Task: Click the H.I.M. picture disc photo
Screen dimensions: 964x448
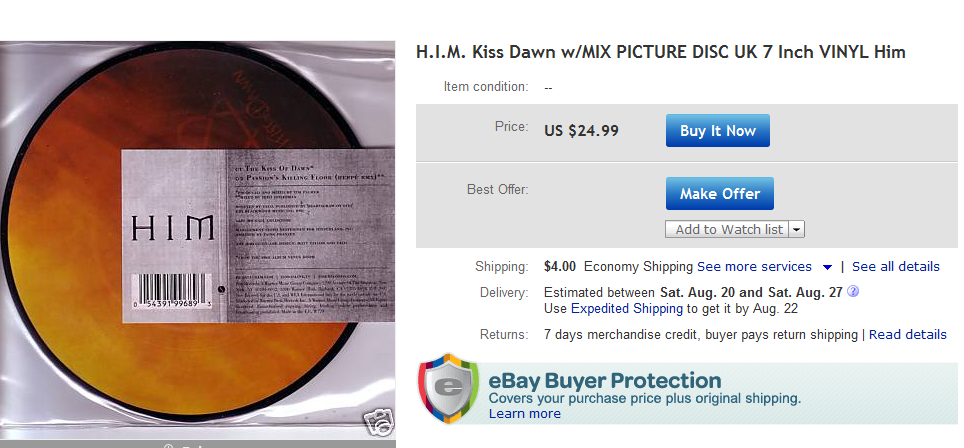Action: point(197,239)
